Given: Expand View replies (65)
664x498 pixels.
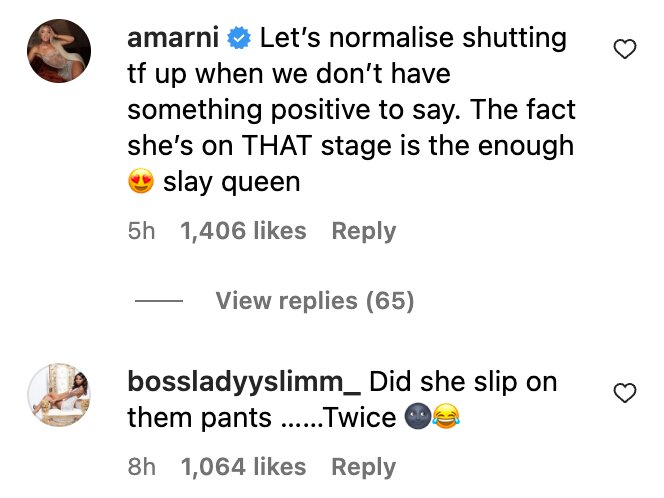Looking at the screenshot, I should [314, 300].
